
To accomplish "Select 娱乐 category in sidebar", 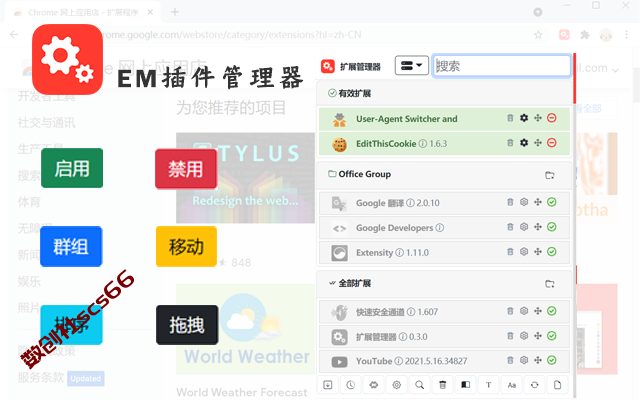I will coord(29,281).
